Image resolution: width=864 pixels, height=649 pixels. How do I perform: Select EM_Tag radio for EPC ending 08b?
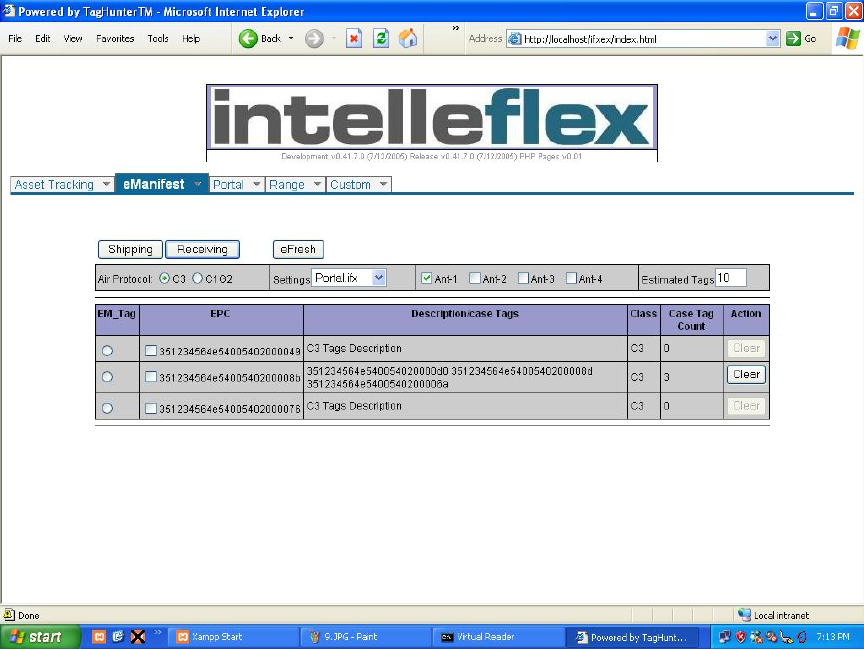click(x=107, y=377)
